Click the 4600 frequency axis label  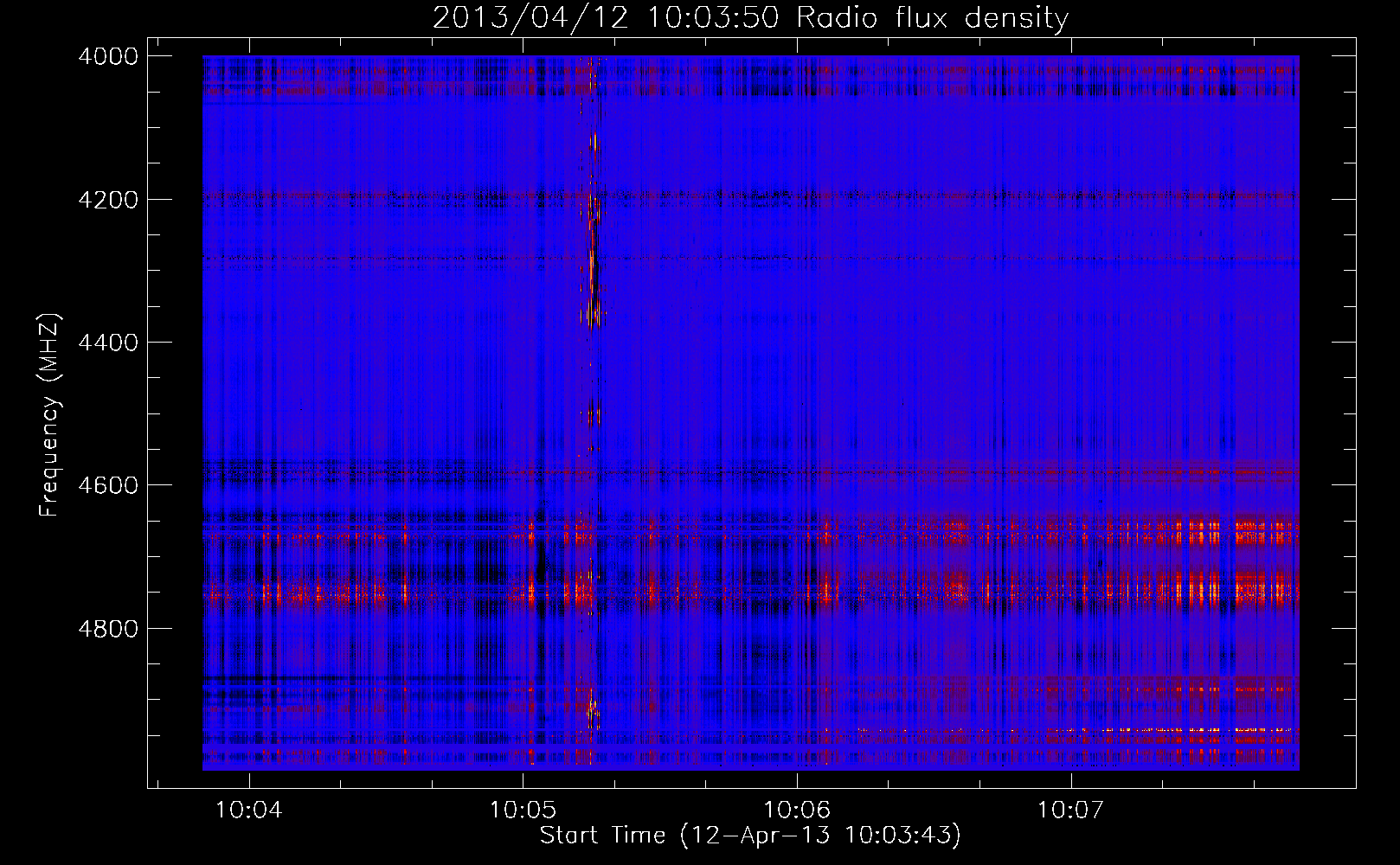point(108,485)
